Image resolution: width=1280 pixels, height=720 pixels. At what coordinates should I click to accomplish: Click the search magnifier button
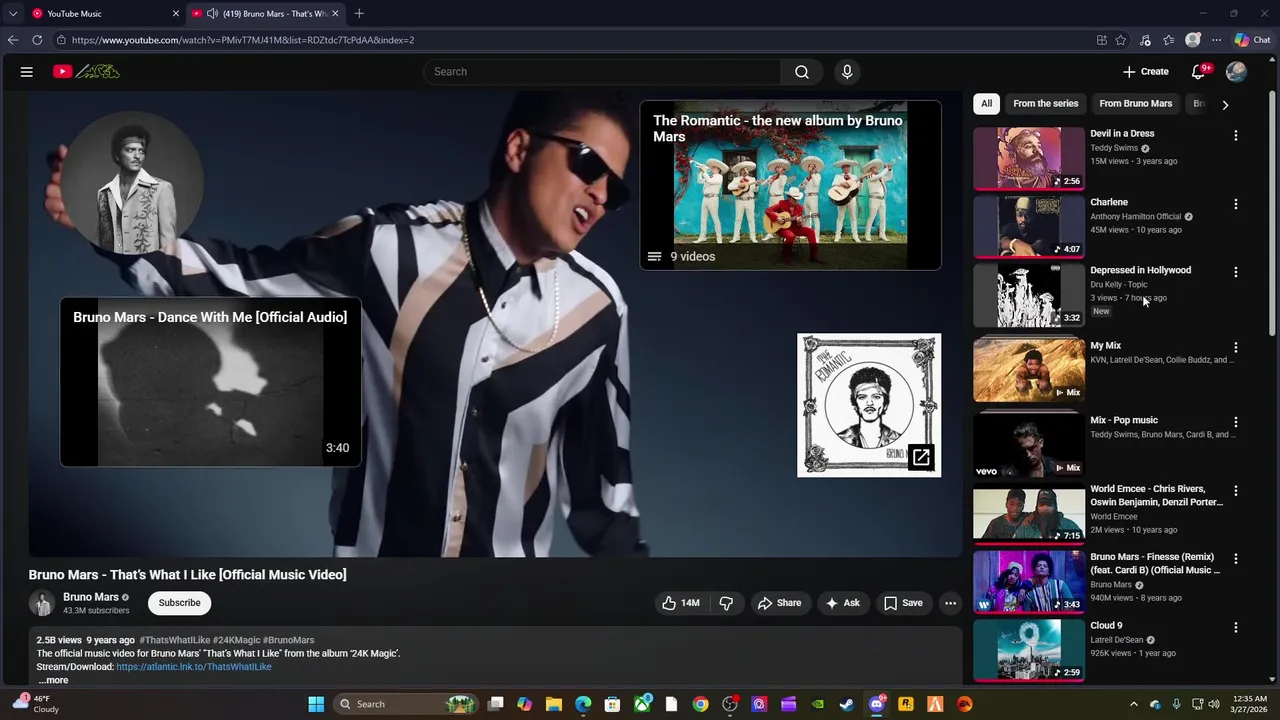click(x=802, y=72)
